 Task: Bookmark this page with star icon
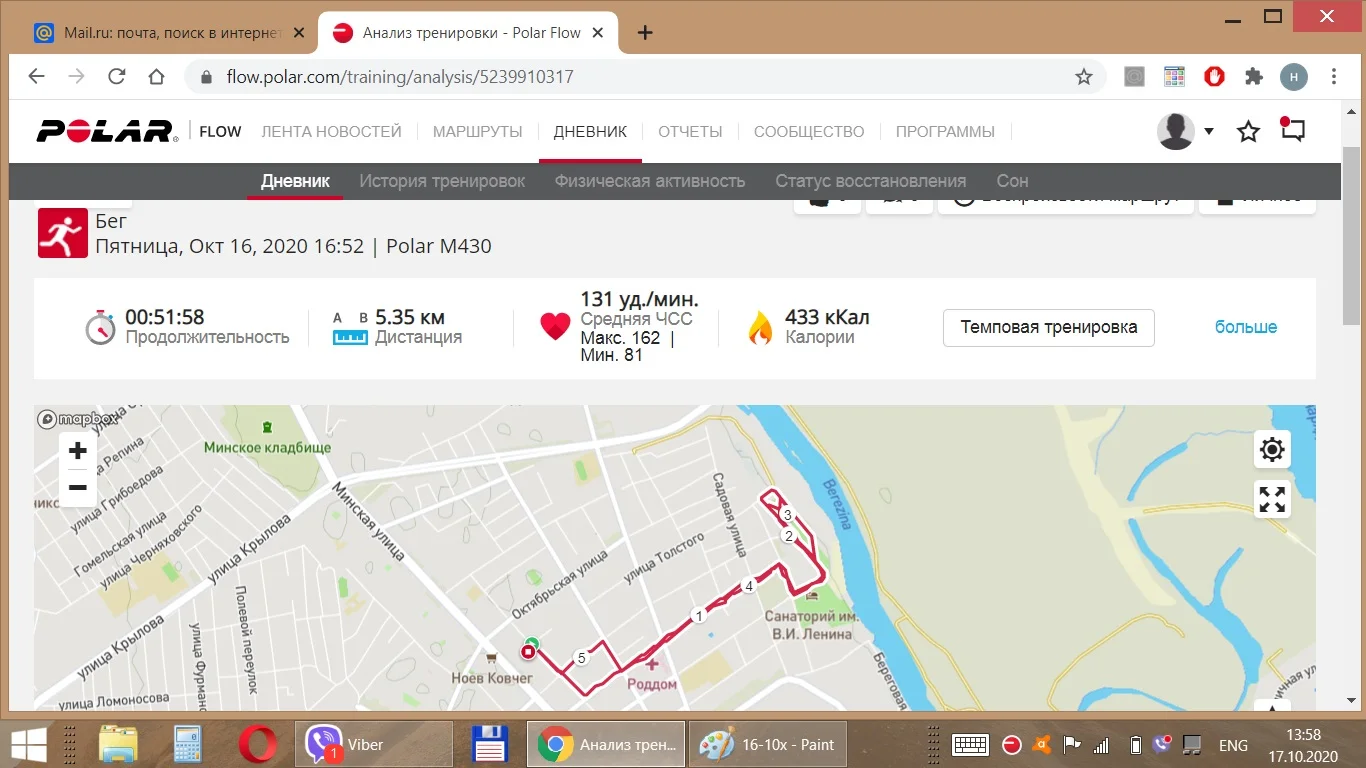click(1084, 77)
